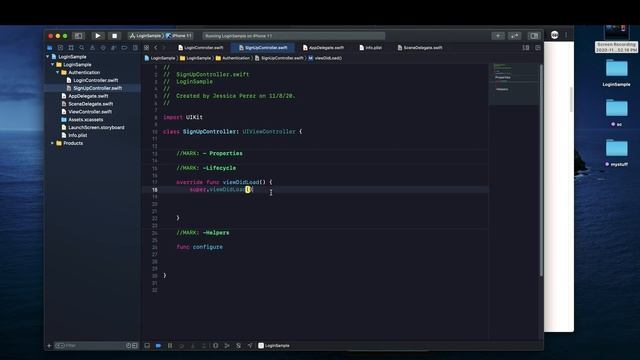Viewport: 640px width, 360px height.
Task: Click the Environment Overrides icon
Action: tap(238, 346)
